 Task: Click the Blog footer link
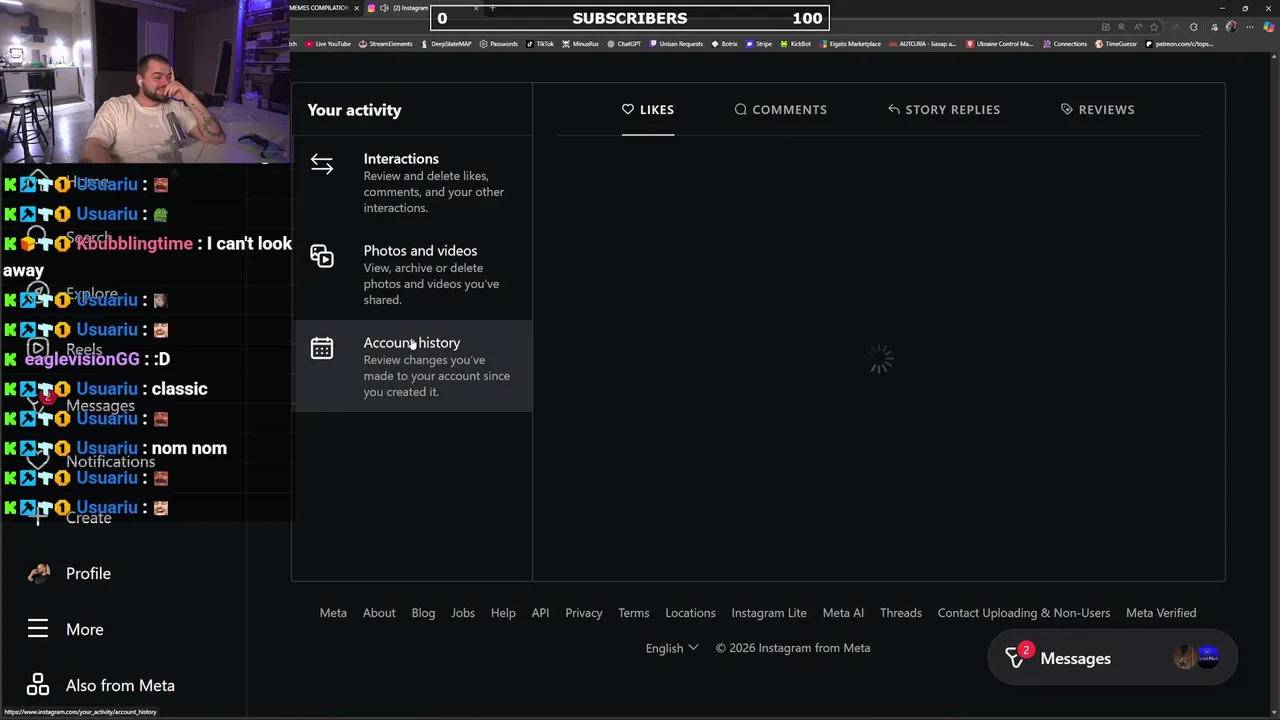423,613
